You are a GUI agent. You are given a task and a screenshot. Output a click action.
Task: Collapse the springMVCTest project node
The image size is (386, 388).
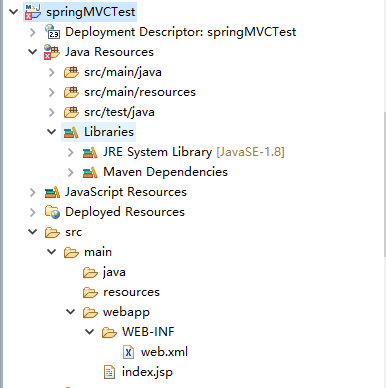pos(13,12)
